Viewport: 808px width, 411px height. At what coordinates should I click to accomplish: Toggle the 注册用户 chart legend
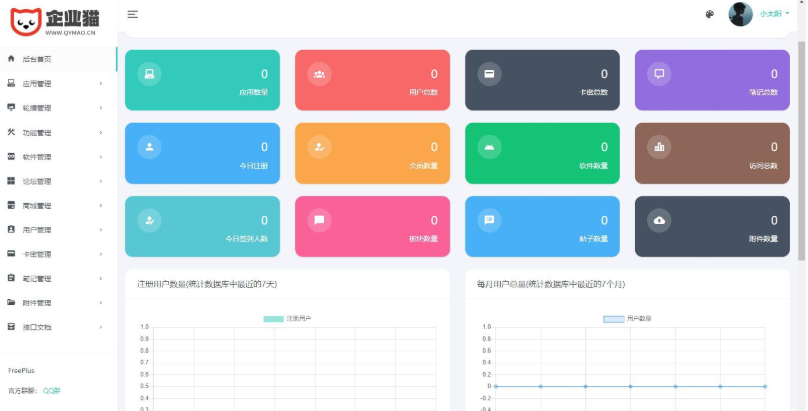click(287, 318)
